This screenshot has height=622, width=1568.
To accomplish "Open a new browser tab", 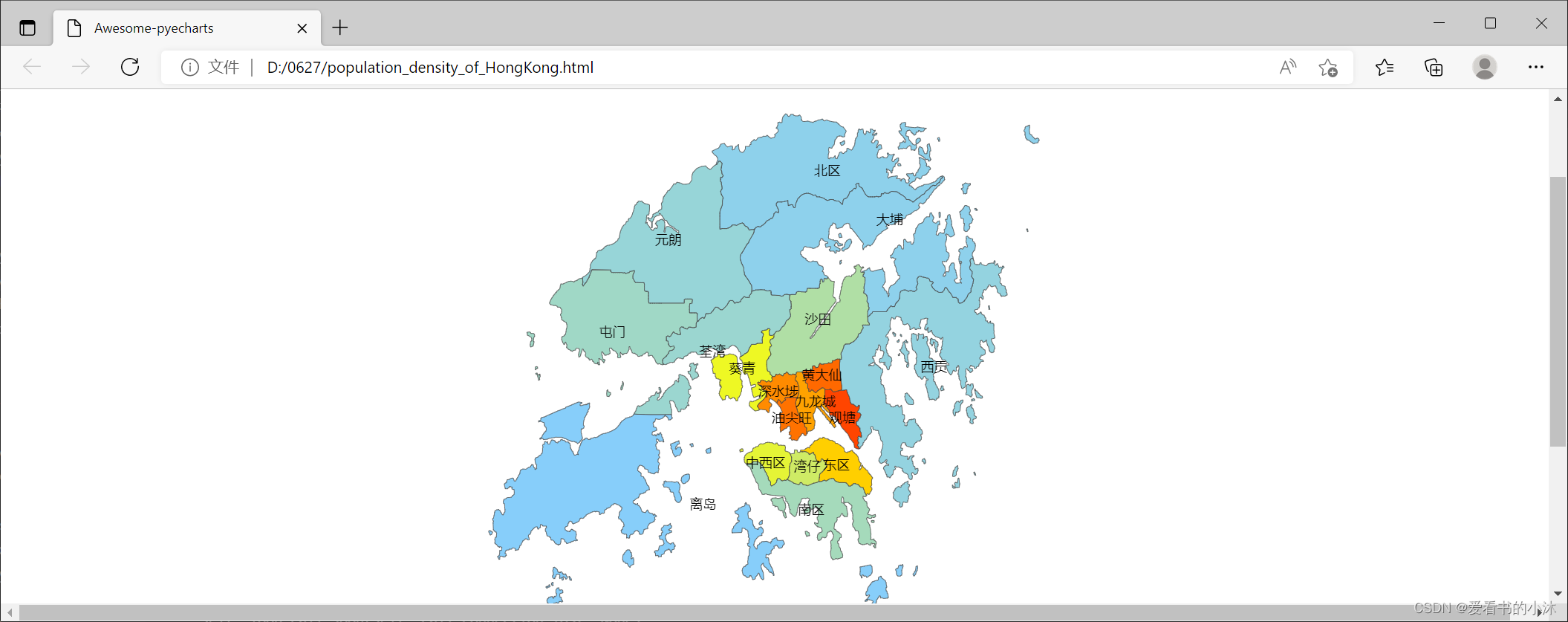I will (x=340, y=28).
